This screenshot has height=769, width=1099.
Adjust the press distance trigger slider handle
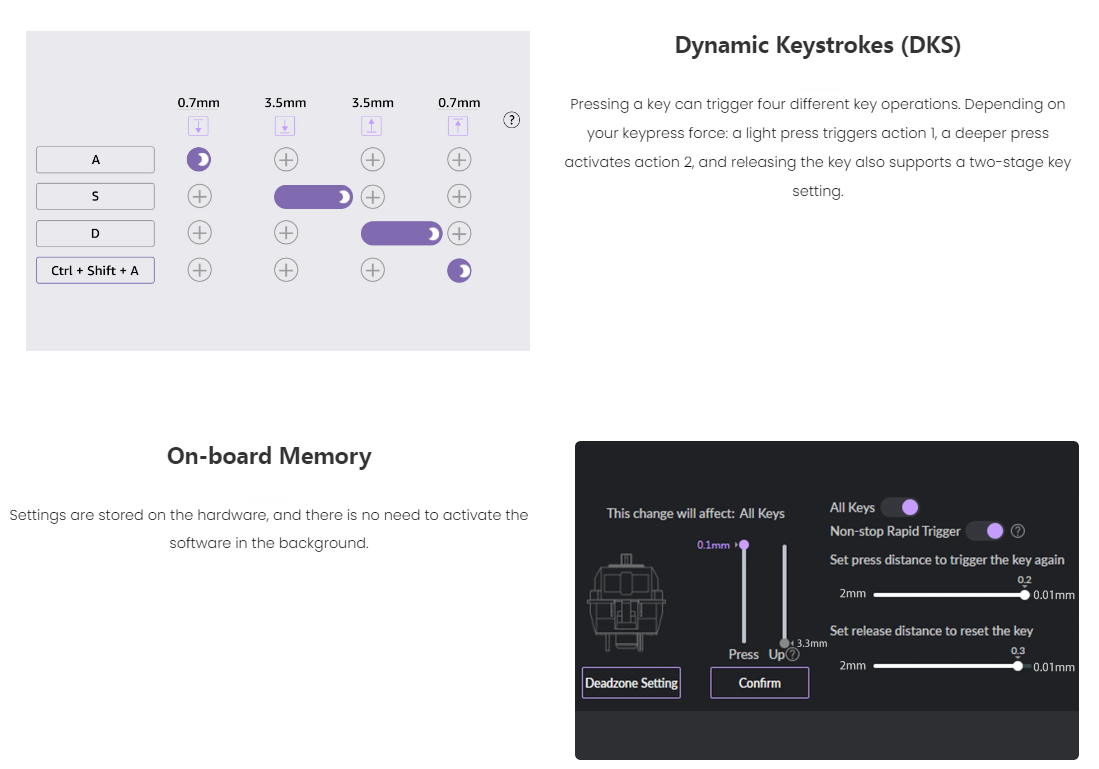click(x=1025, y=595)
